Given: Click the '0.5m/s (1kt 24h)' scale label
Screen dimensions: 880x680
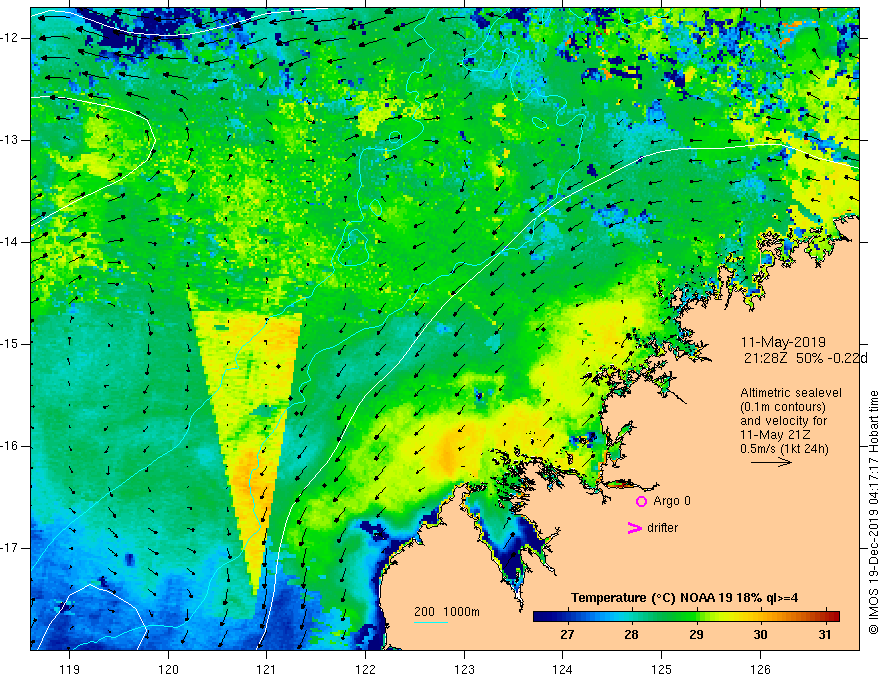Looking at the screenshot, I should [784, 449].
